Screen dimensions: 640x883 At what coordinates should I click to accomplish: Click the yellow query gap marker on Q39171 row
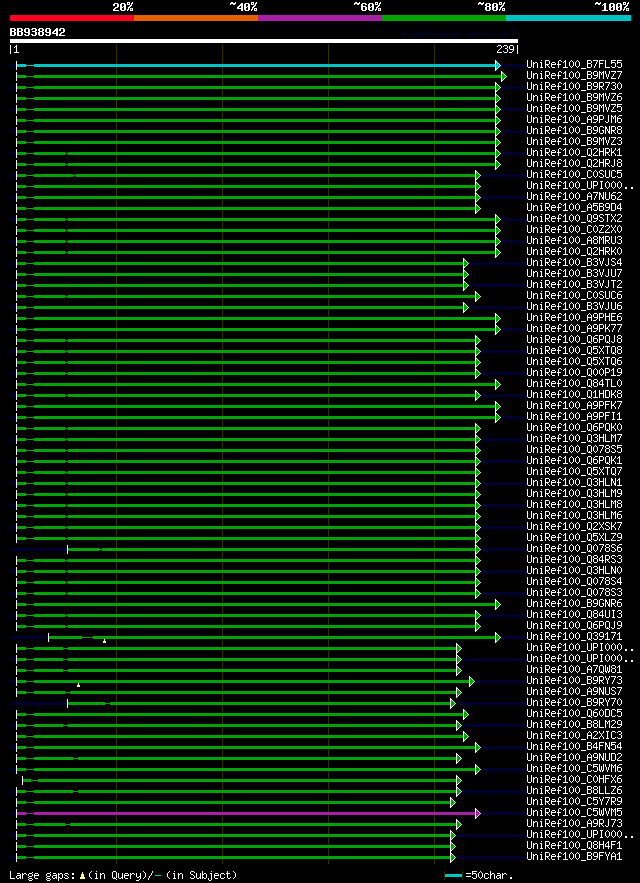(104, 641)
